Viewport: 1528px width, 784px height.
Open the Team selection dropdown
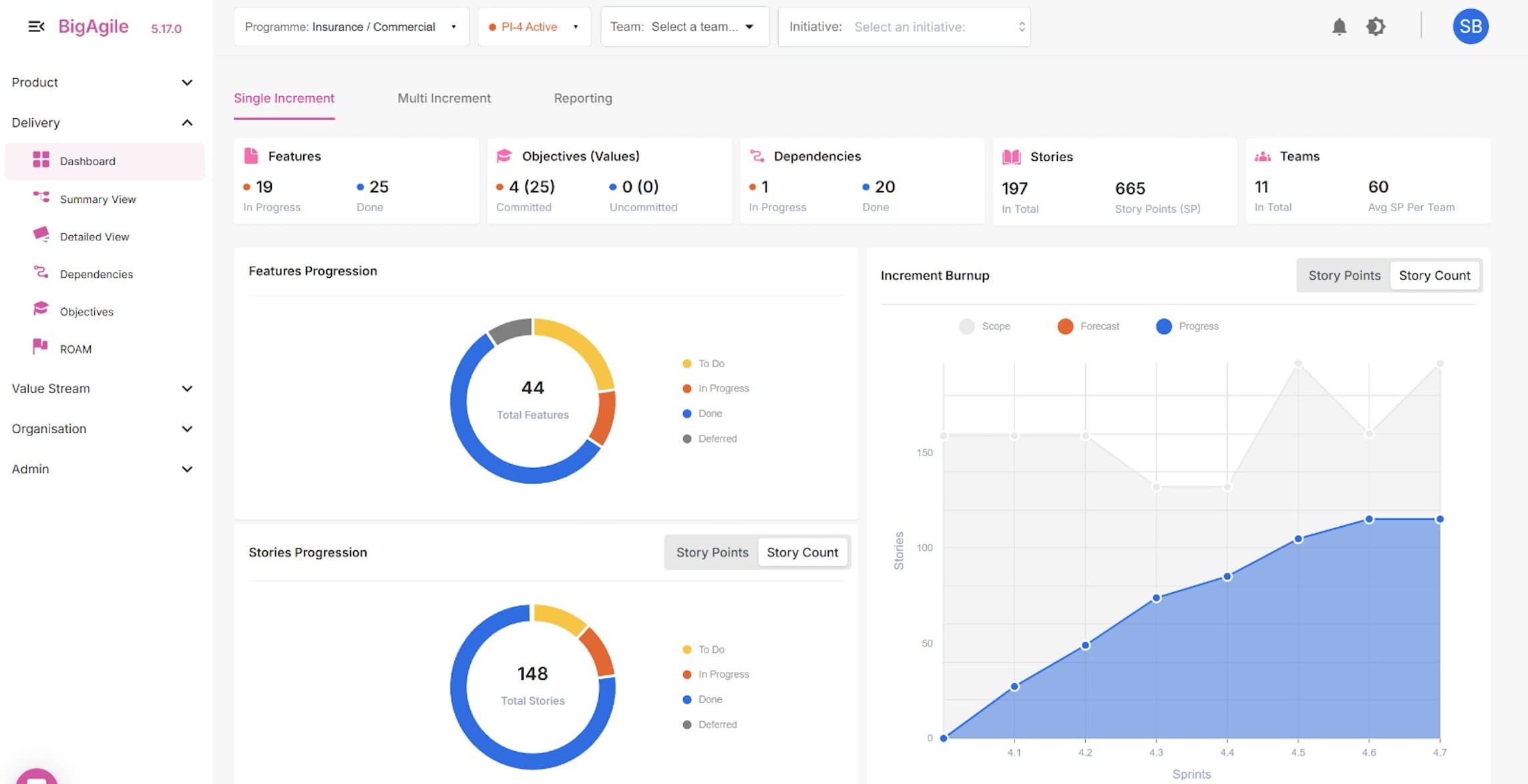[x=685, y=27]
